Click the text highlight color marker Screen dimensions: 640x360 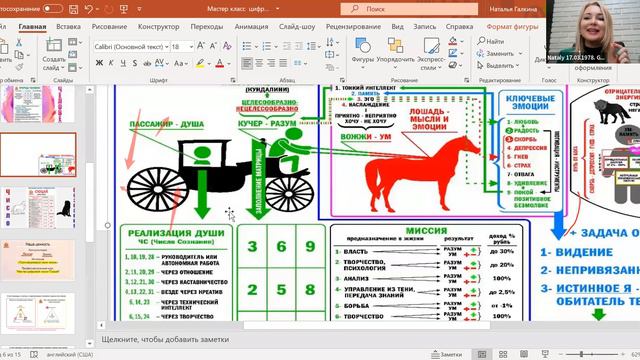click(200, 63)
